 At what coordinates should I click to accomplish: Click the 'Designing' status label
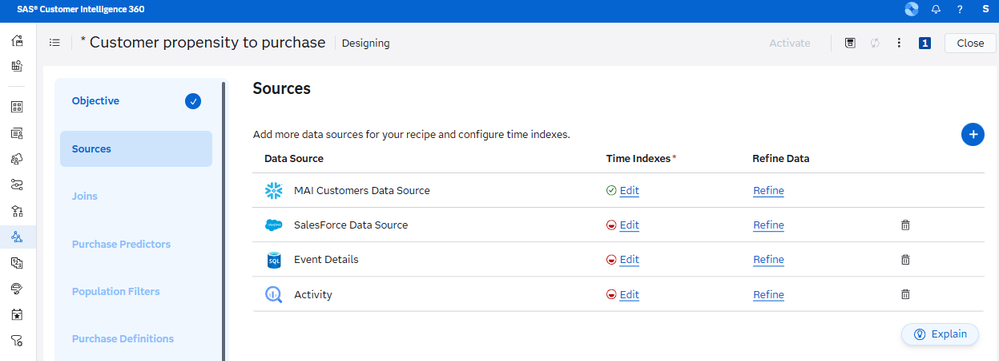(x=366, y=43)
